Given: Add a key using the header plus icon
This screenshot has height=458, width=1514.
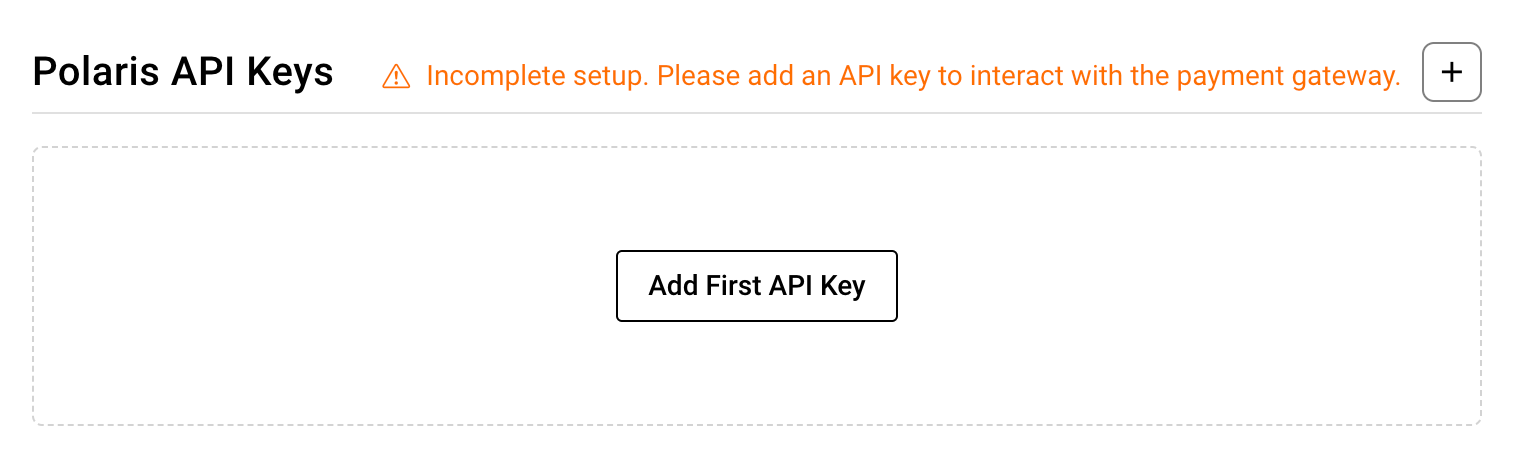Looking at the screenshot, I should pyautogui.click(x=1451, y=72).
